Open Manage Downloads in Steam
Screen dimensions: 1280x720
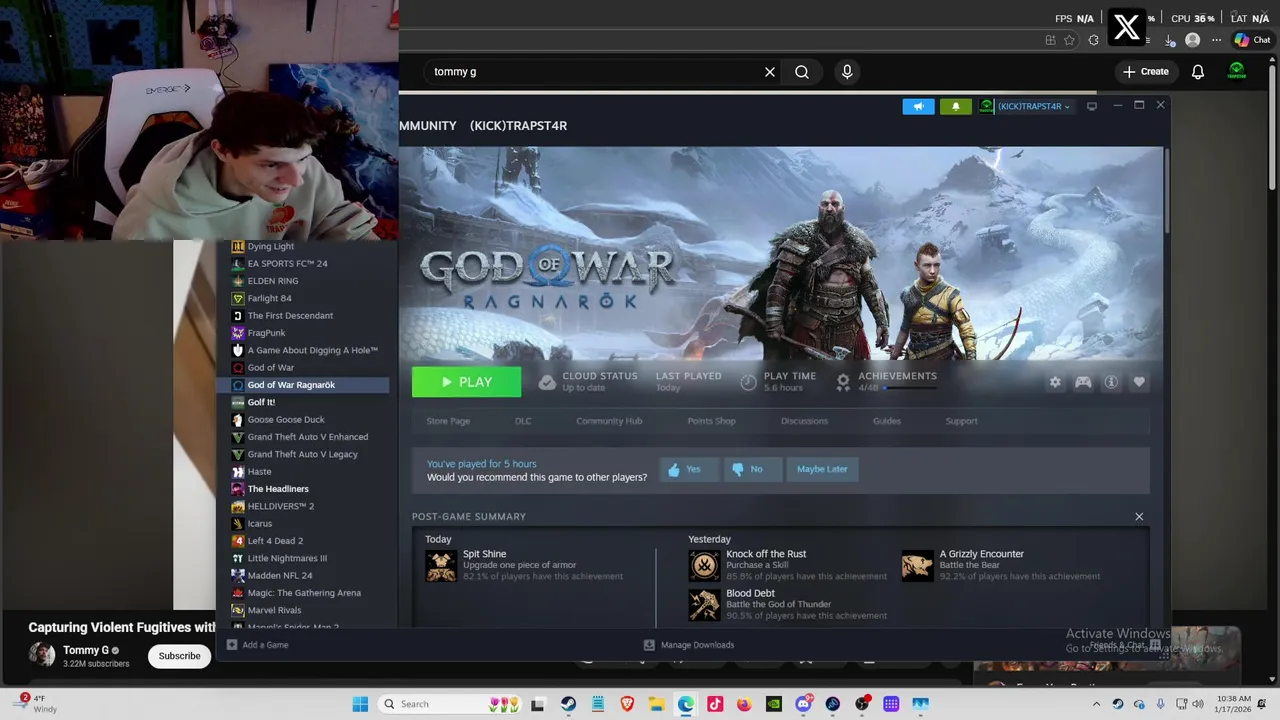(689, 645)
